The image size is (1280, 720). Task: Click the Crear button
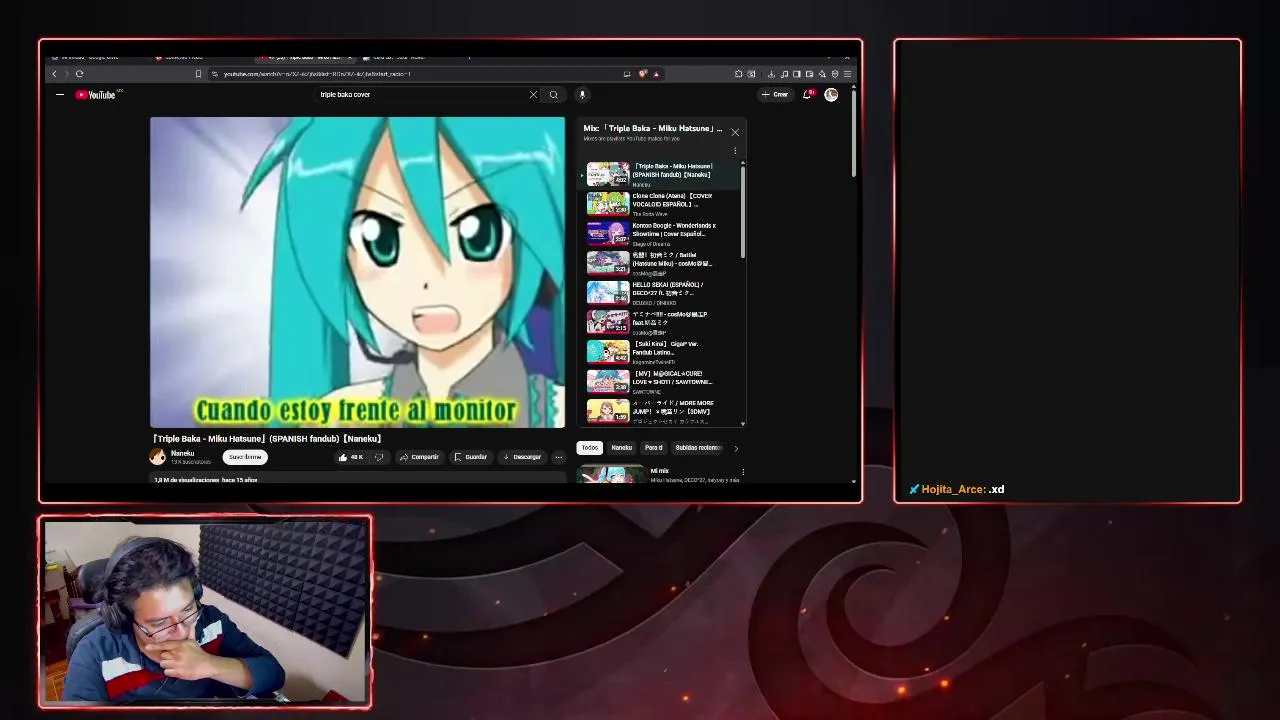(x=775, y=95)
